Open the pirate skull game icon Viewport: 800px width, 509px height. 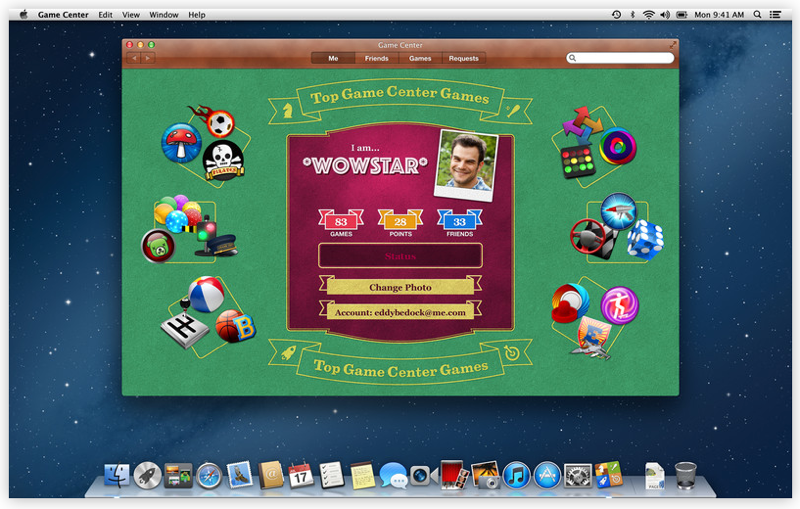click(223, 160)
